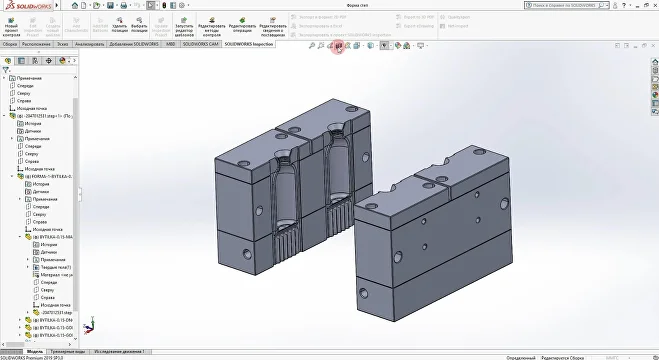Open the Dynamic Annotation Views icon

point(348,45)
